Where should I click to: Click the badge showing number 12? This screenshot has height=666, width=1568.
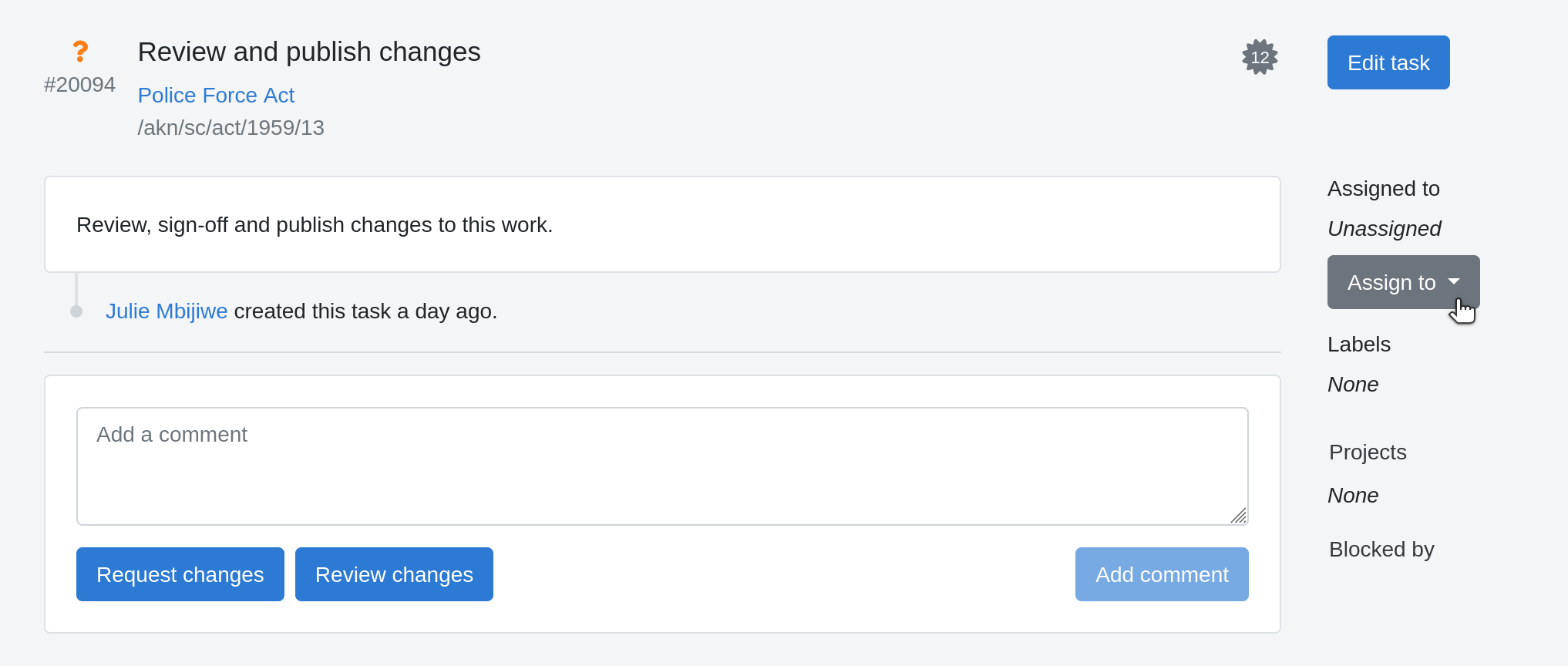[1260, 57]
